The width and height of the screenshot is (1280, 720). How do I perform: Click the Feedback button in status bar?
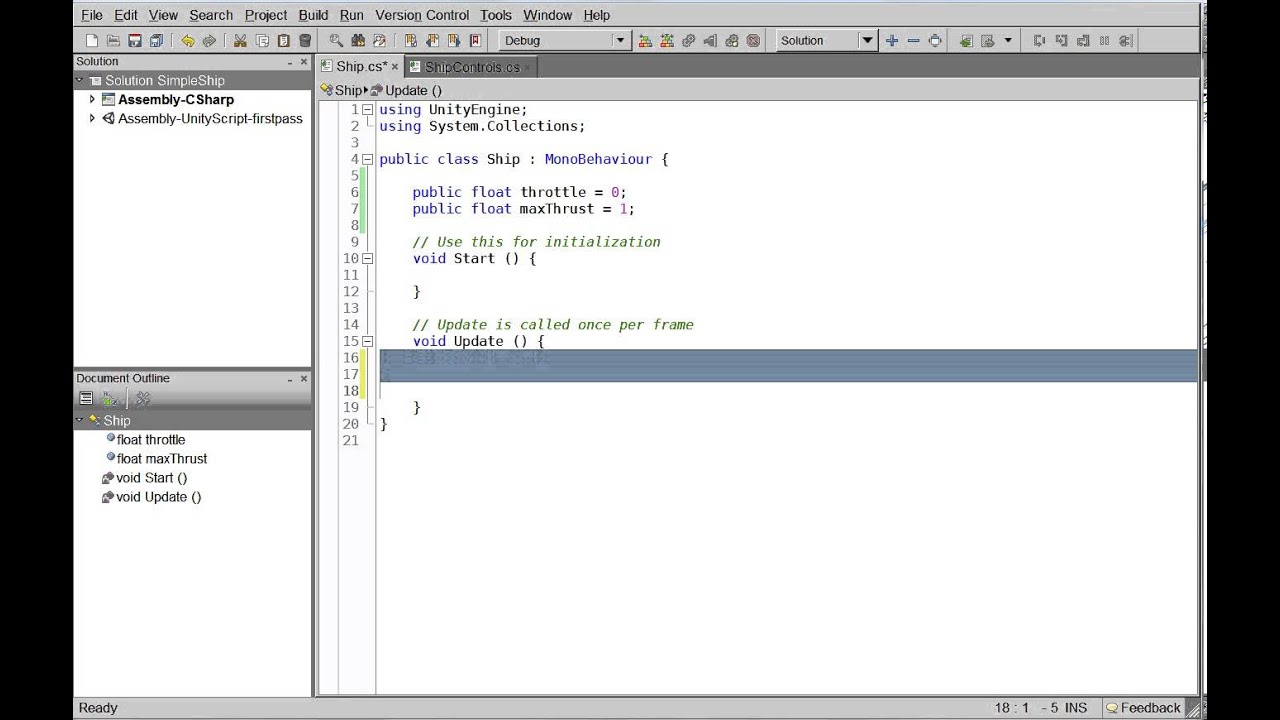point(1143,708)
